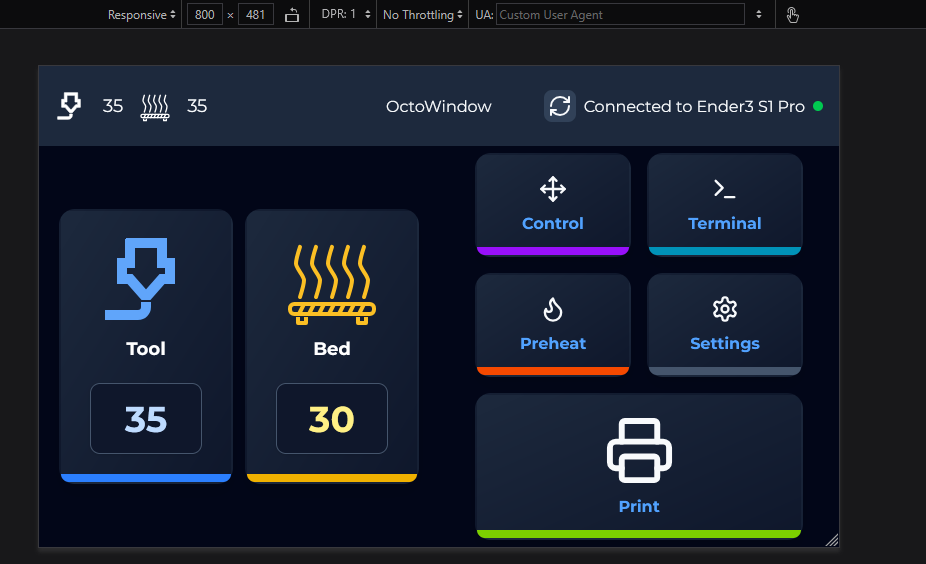Set Bed target temperature value 30
926x564 pixels.
point(332,419)
